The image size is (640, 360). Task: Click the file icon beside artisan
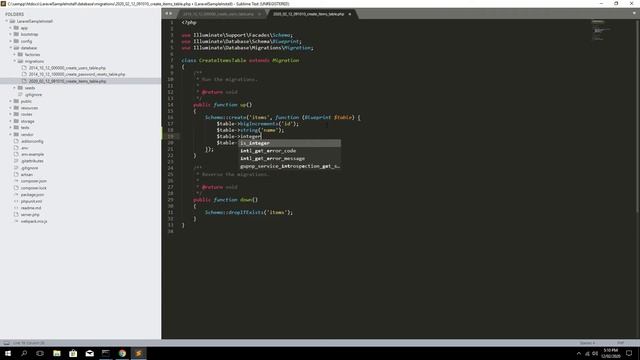tap(16, 174)
